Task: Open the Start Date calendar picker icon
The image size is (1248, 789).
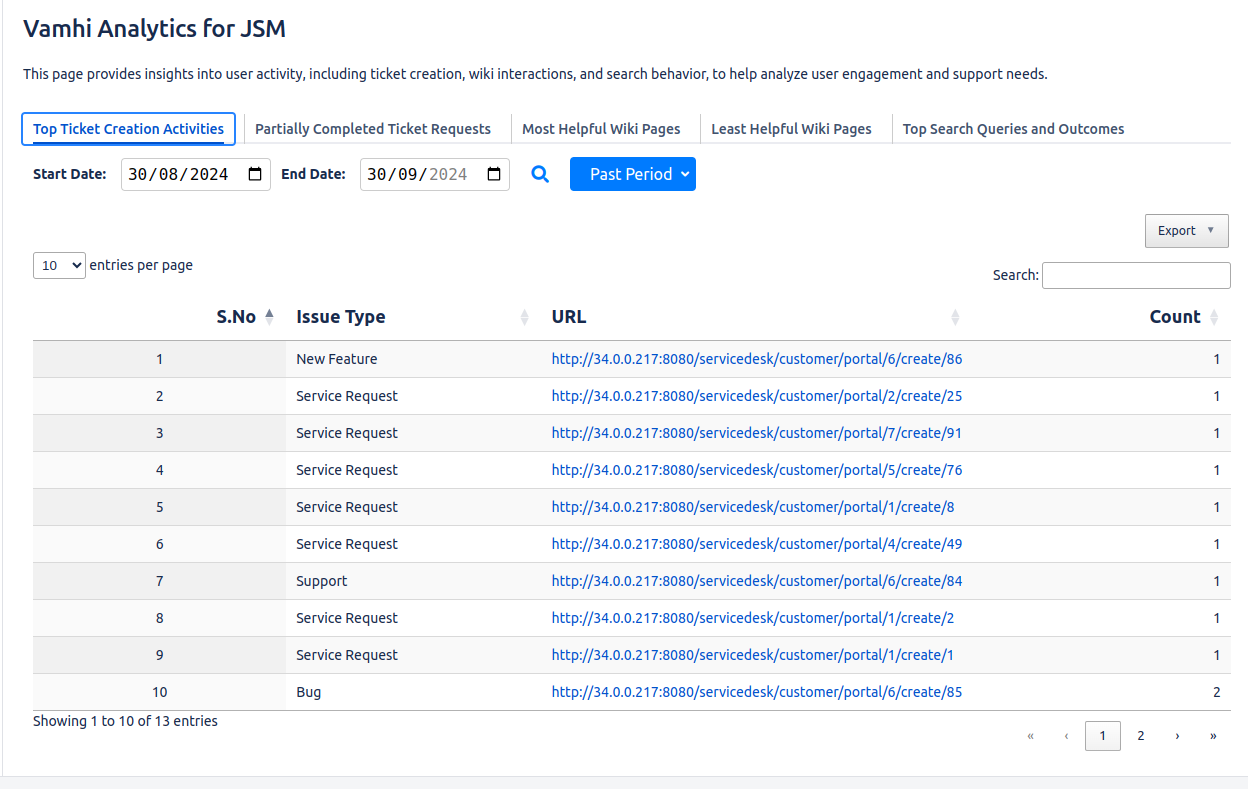Action: (x=255, y=174)
